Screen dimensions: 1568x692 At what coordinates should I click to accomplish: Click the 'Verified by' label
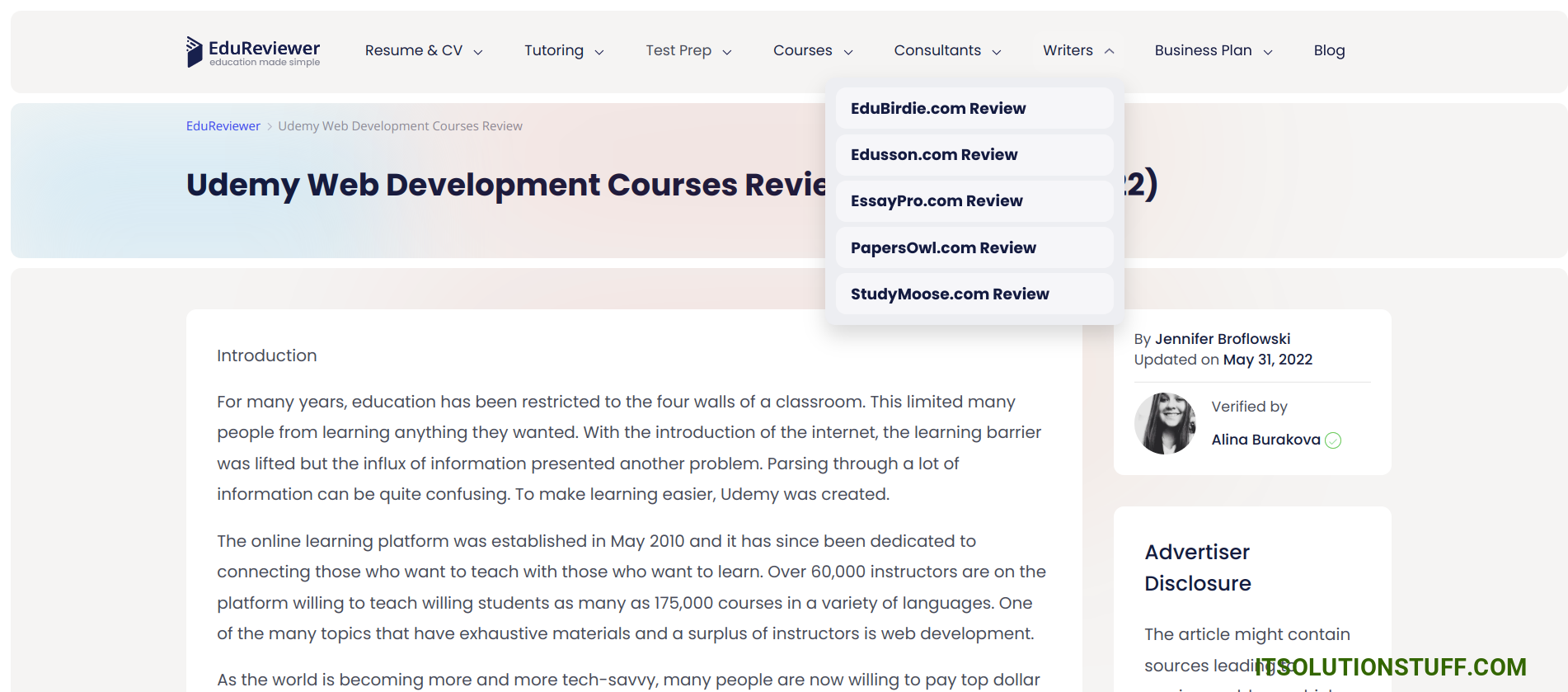[x=1249, y=407]
